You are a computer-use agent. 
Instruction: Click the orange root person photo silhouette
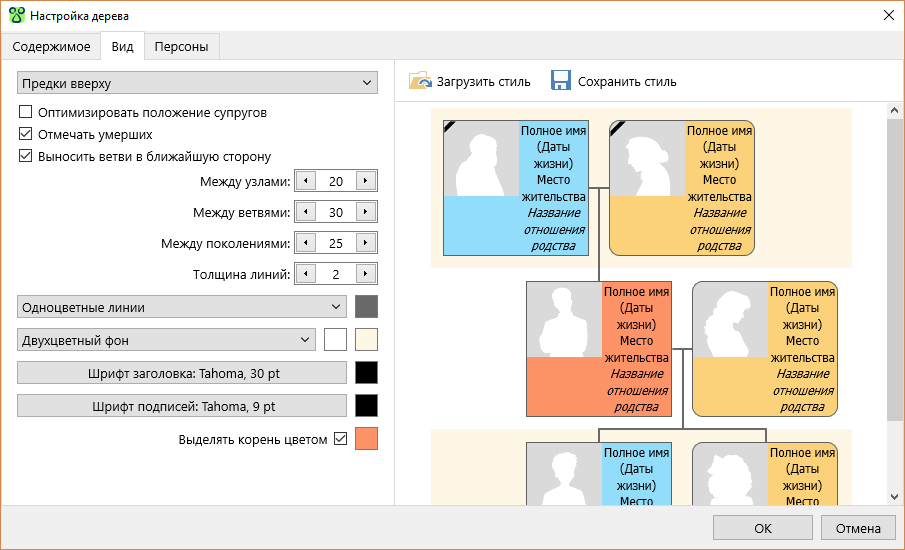pos(564,320)
